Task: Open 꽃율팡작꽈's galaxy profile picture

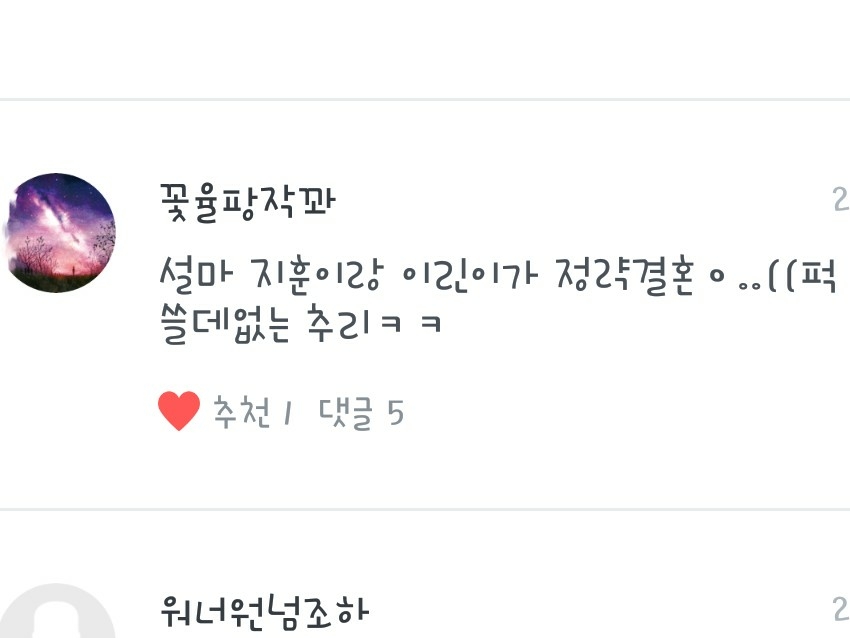Action: [x=60, y=233]
